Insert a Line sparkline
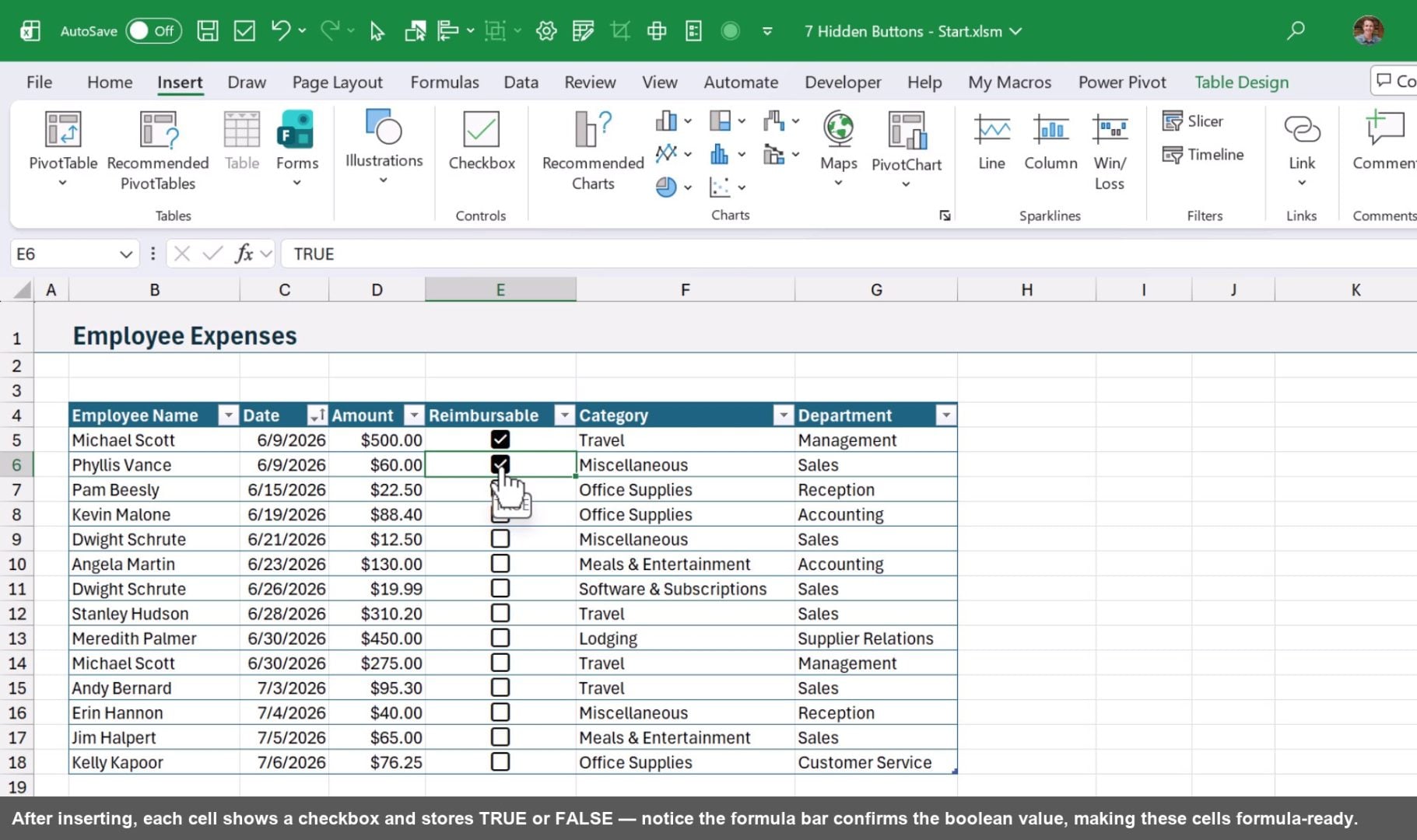This screenshot has width=1417, height=840. point(992,142)
